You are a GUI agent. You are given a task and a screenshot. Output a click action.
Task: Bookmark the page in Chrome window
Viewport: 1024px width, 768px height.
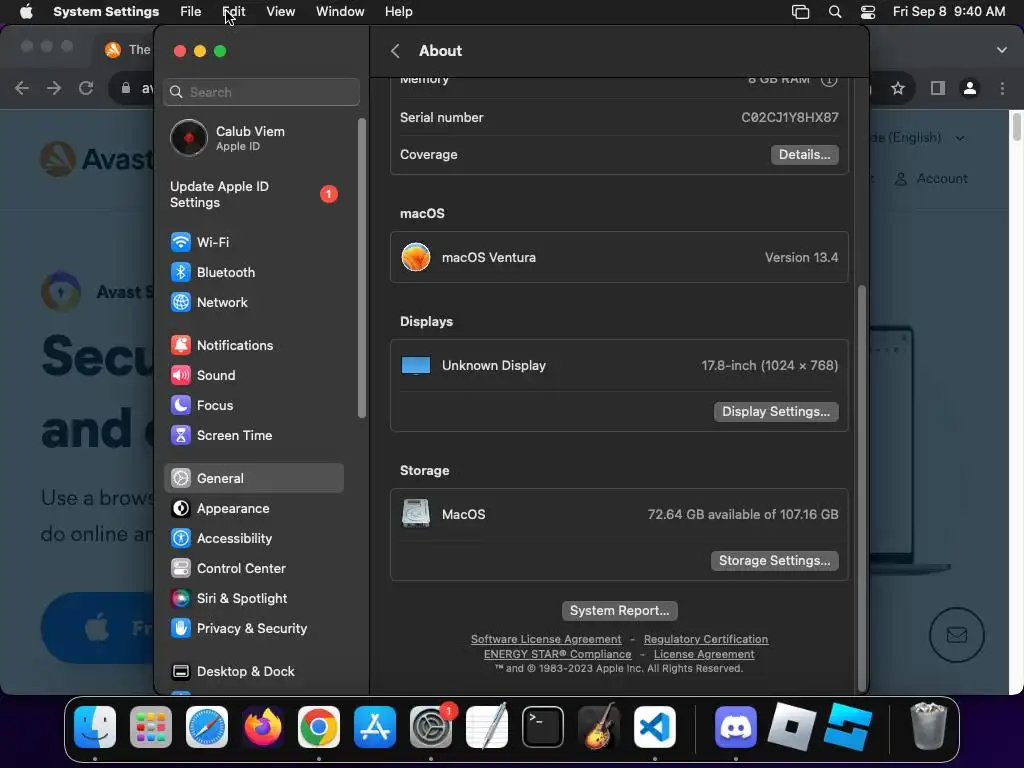[898, 88]
